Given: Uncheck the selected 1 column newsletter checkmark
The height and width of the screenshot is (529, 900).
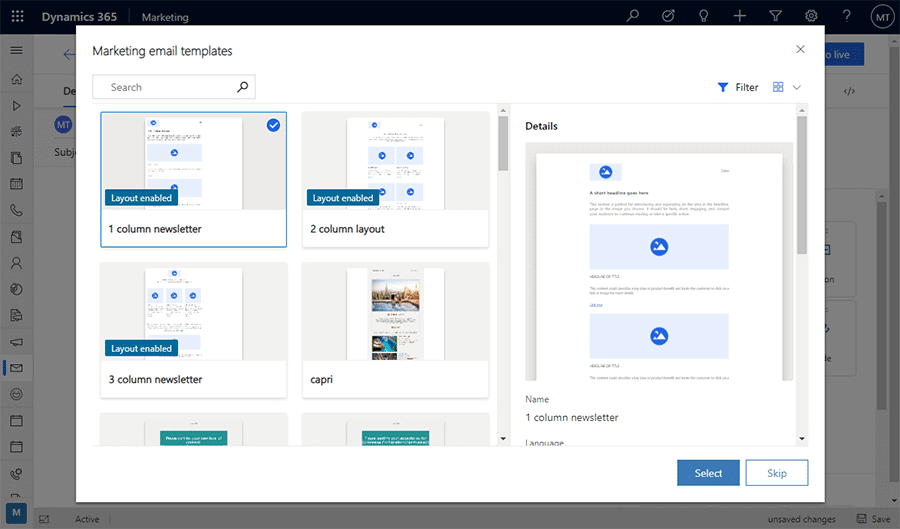Looking at the screenshot, I should (x=273, y=125).
